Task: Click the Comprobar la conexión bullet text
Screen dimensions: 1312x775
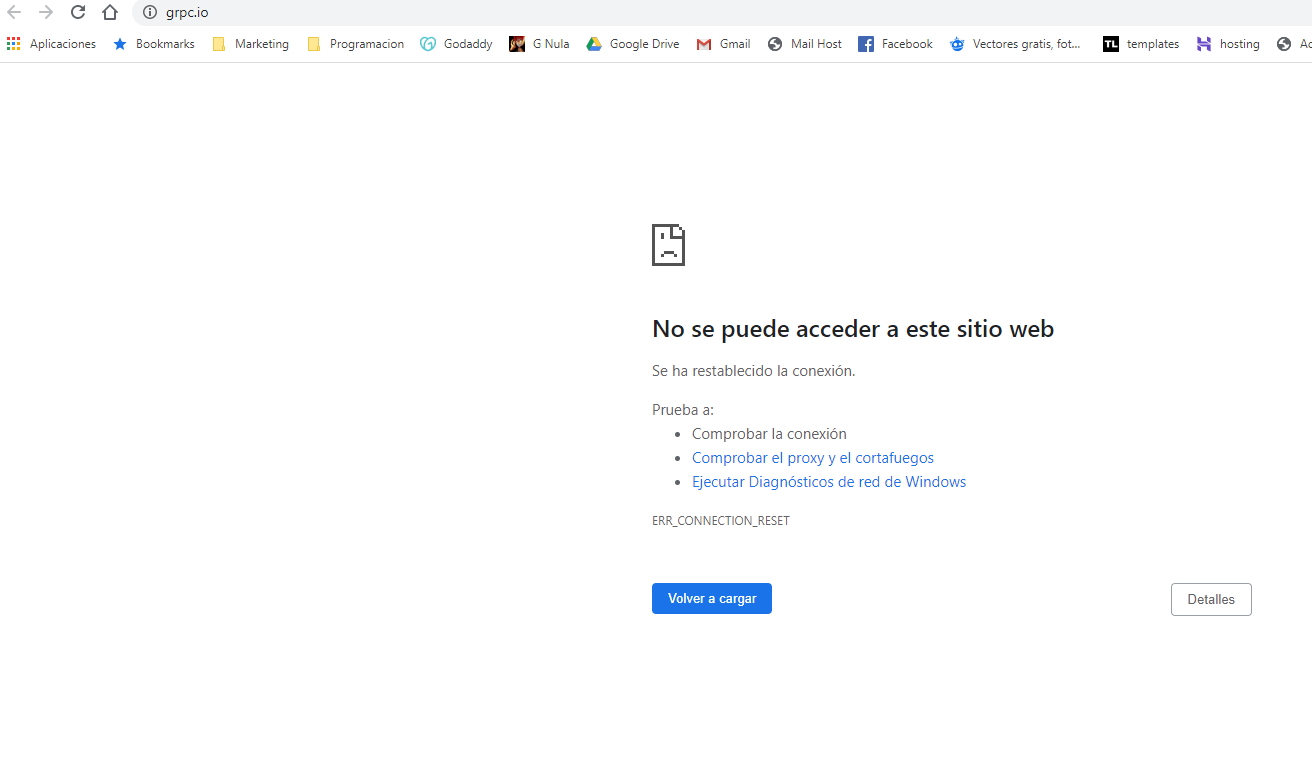Action: (x=769, y=434)
